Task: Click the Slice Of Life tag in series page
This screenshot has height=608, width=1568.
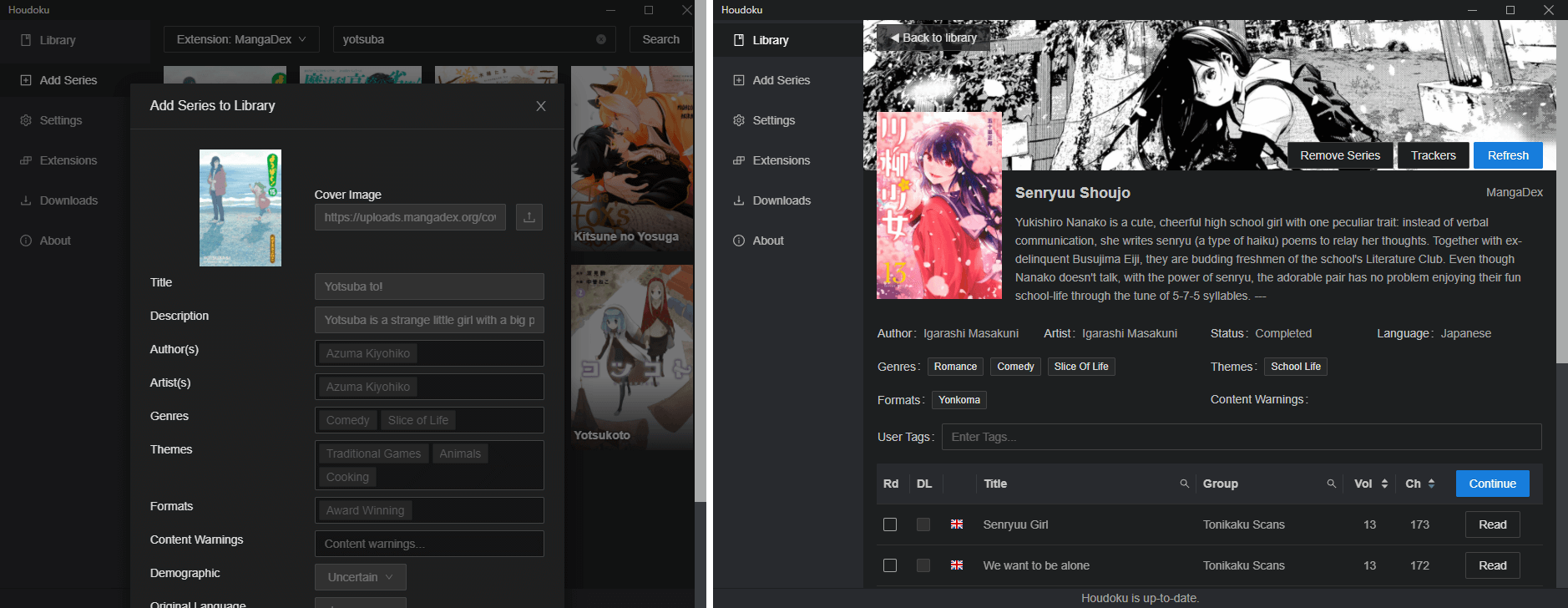Action: pyautogui.click(x=1081, y=367)
